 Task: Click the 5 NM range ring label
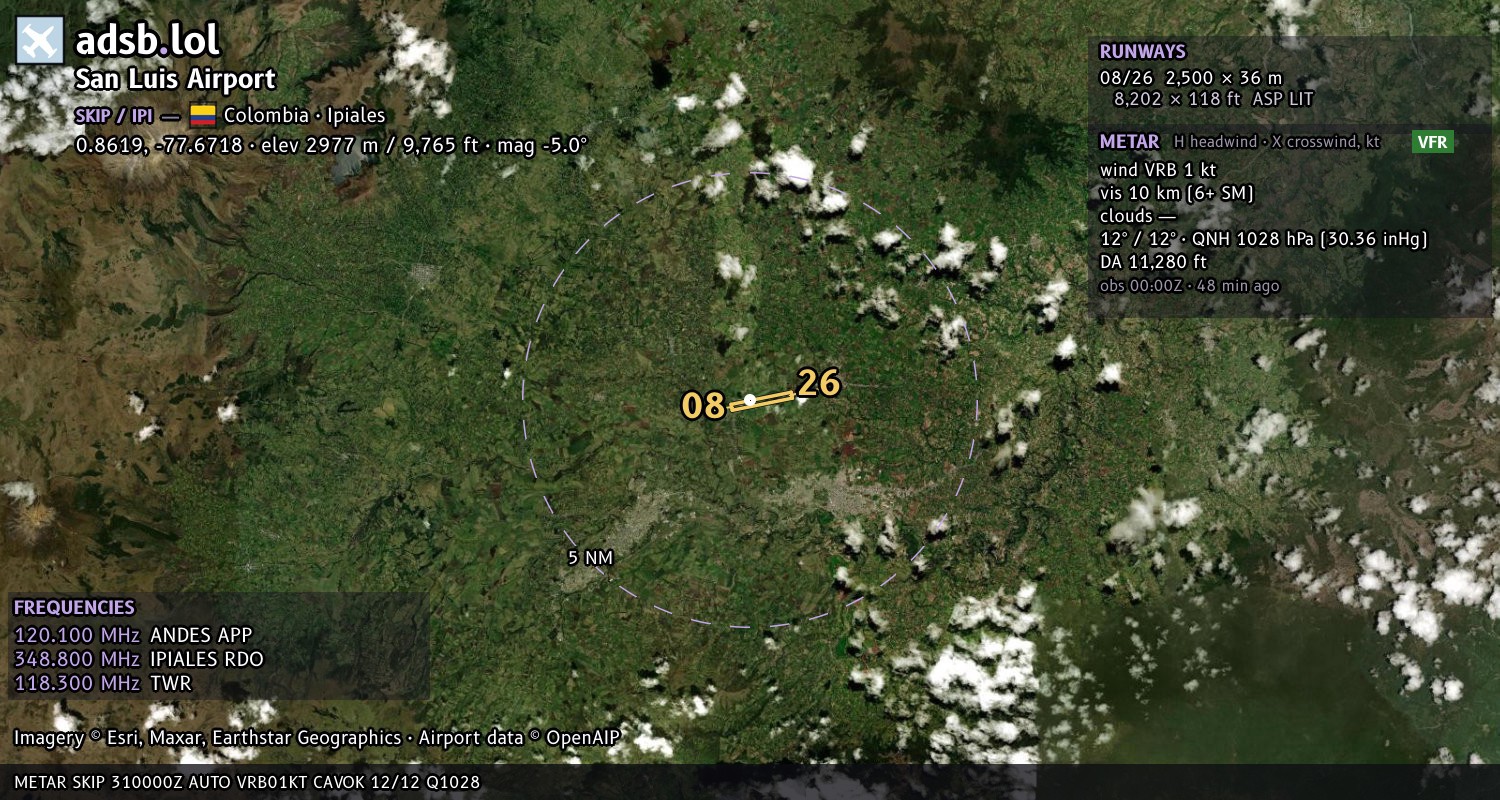tap(590, 558)
